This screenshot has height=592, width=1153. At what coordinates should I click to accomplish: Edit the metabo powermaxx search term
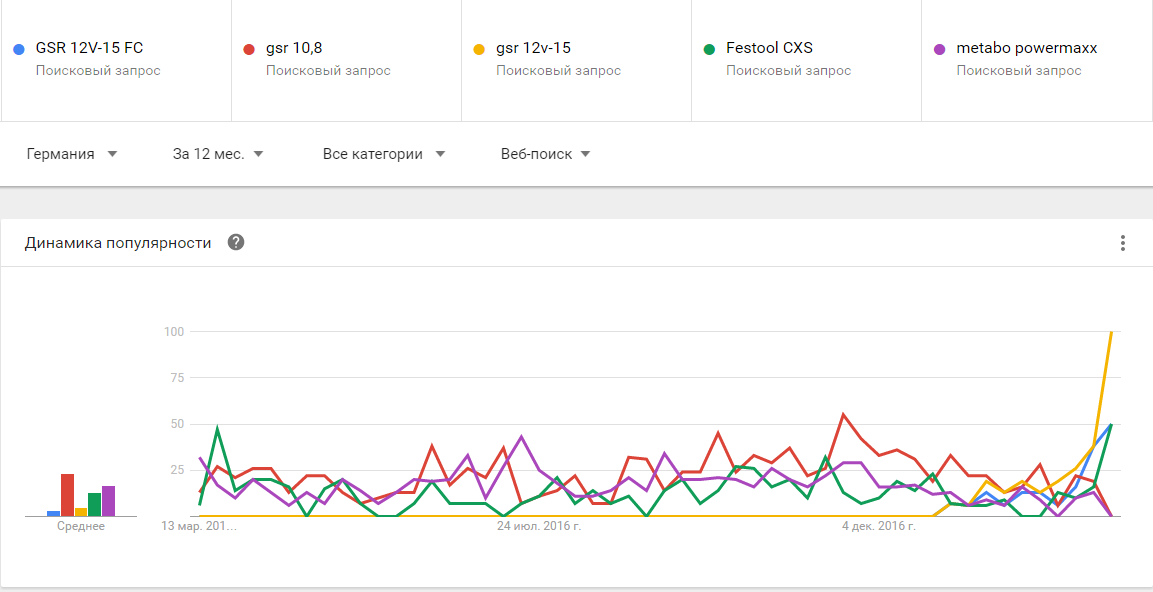pyautogui.click(x=1027, y=49)
